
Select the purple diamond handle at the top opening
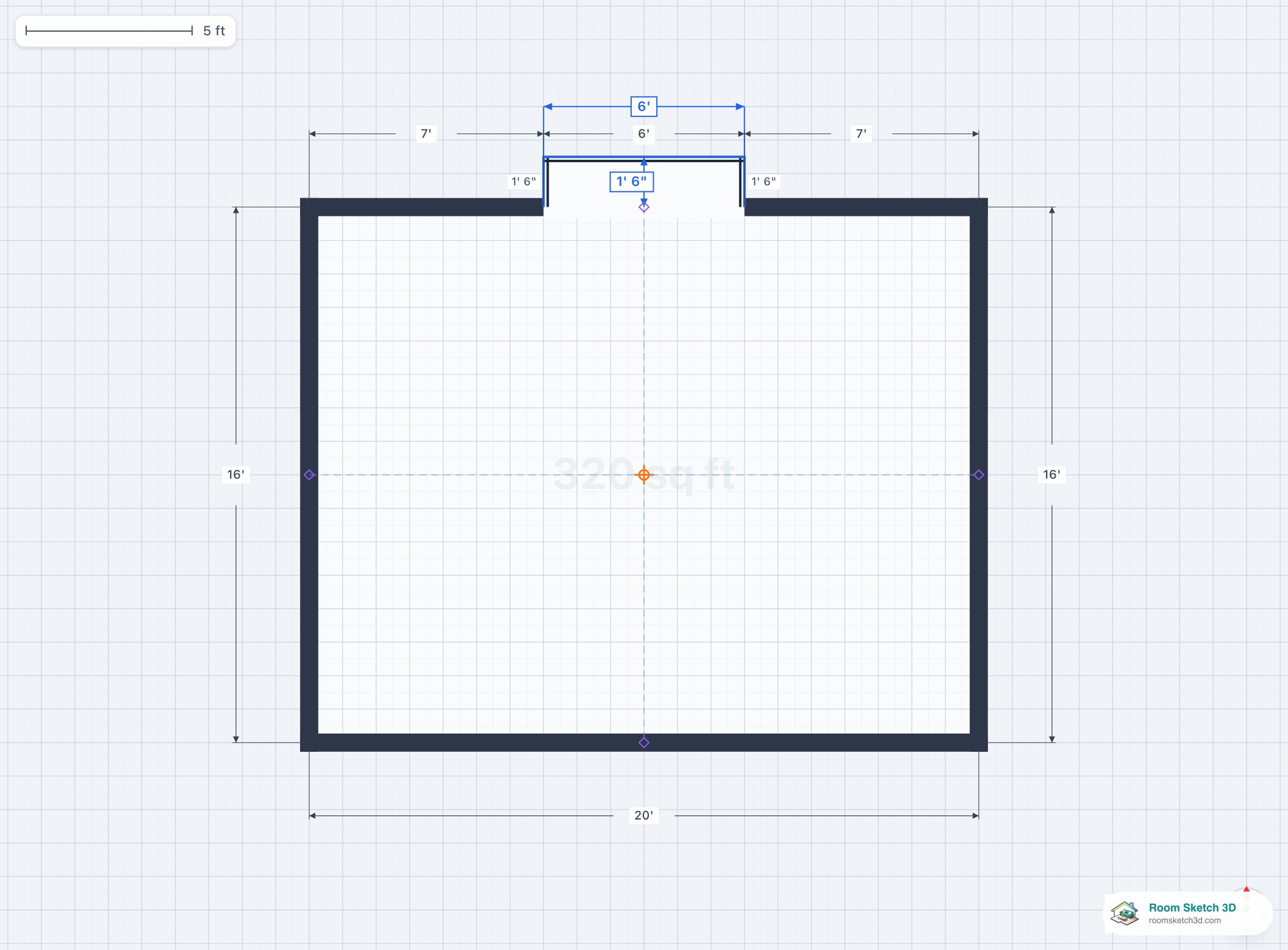[643, 207]
